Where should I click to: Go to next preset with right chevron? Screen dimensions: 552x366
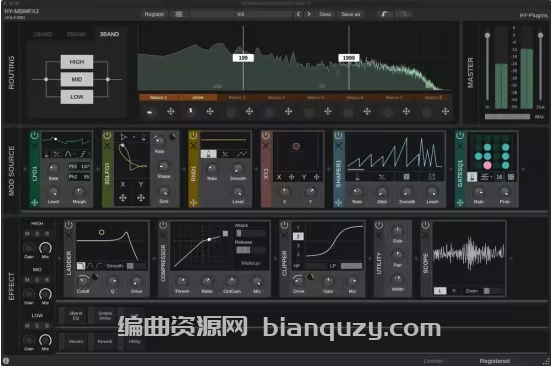[x=309, y=14]
